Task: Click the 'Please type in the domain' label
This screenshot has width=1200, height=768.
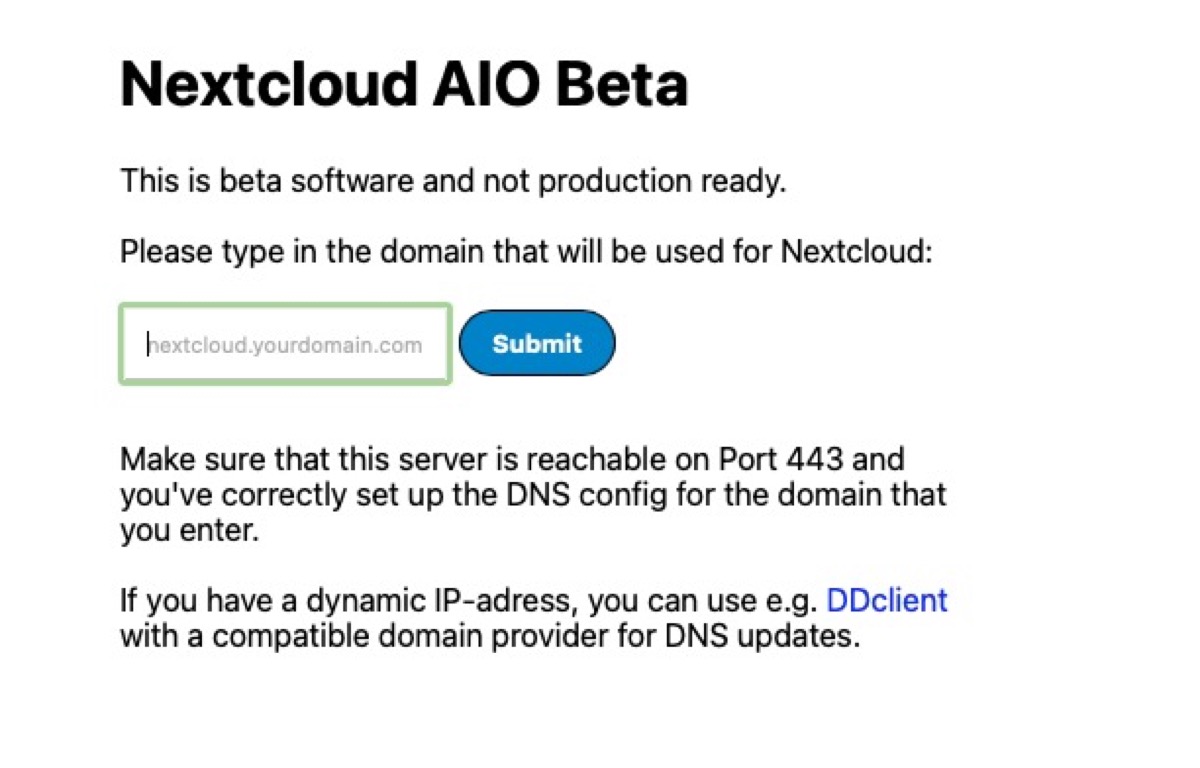Action: pos(525,251)
